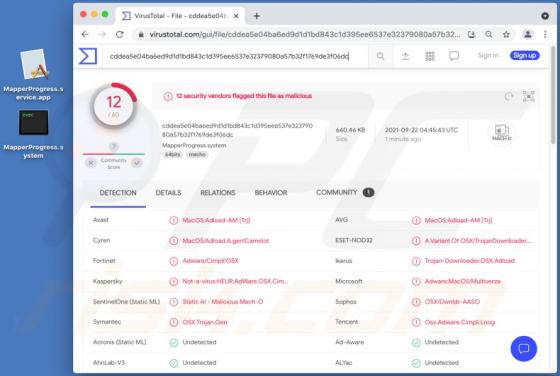Open the comments speech bubble icon in header
Screen dimensions: 560x376
[x=454, y=56]
